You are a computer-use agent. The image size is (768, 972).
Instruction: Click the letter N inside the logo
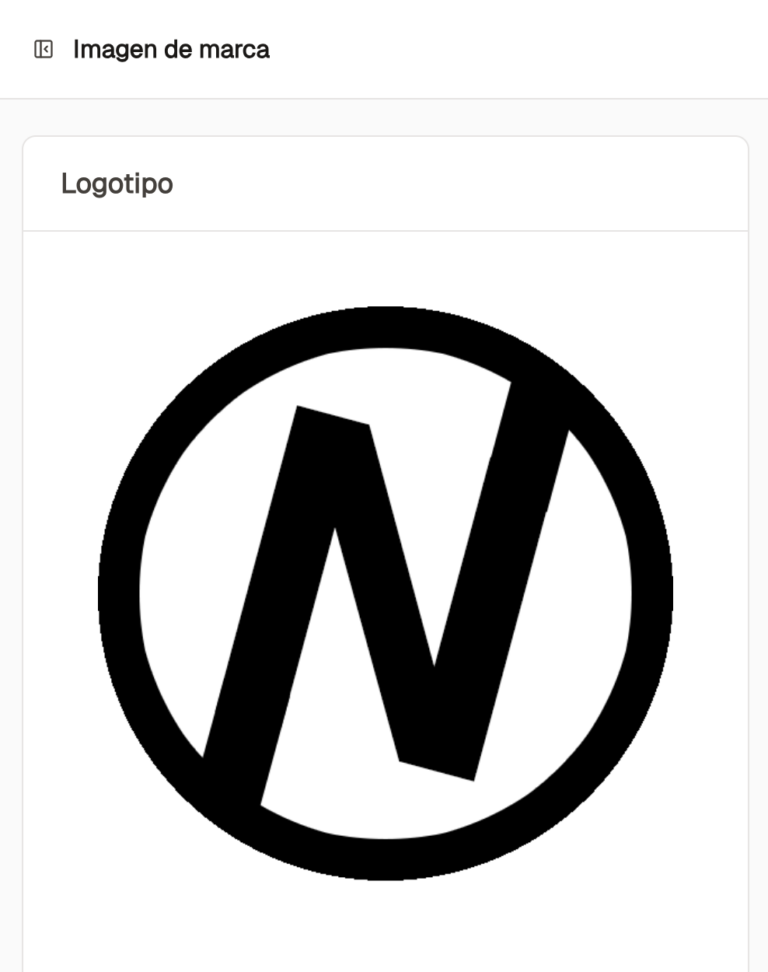[385, 593]
